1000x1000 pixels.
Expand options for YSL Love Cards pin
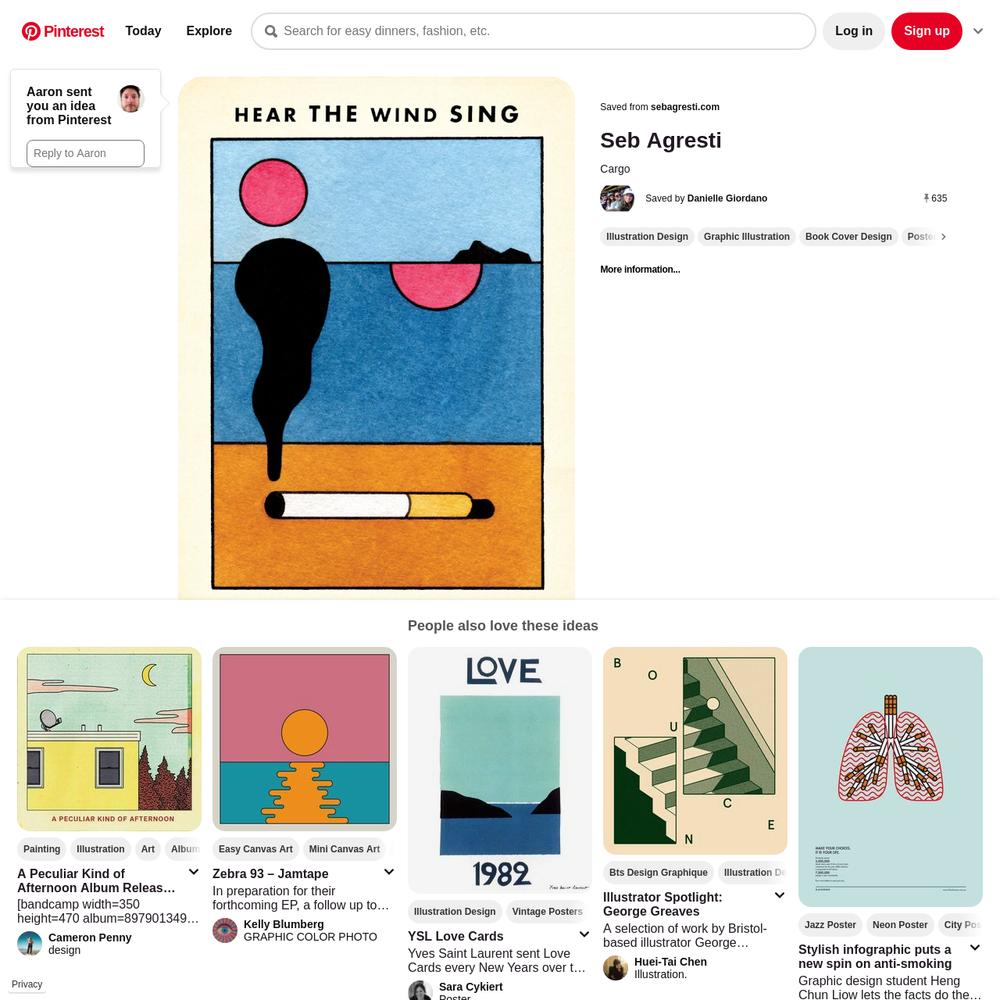(584, 934)
